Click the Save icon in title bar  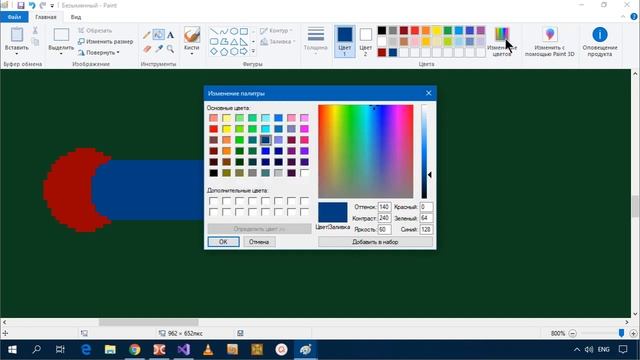[21, 5]
